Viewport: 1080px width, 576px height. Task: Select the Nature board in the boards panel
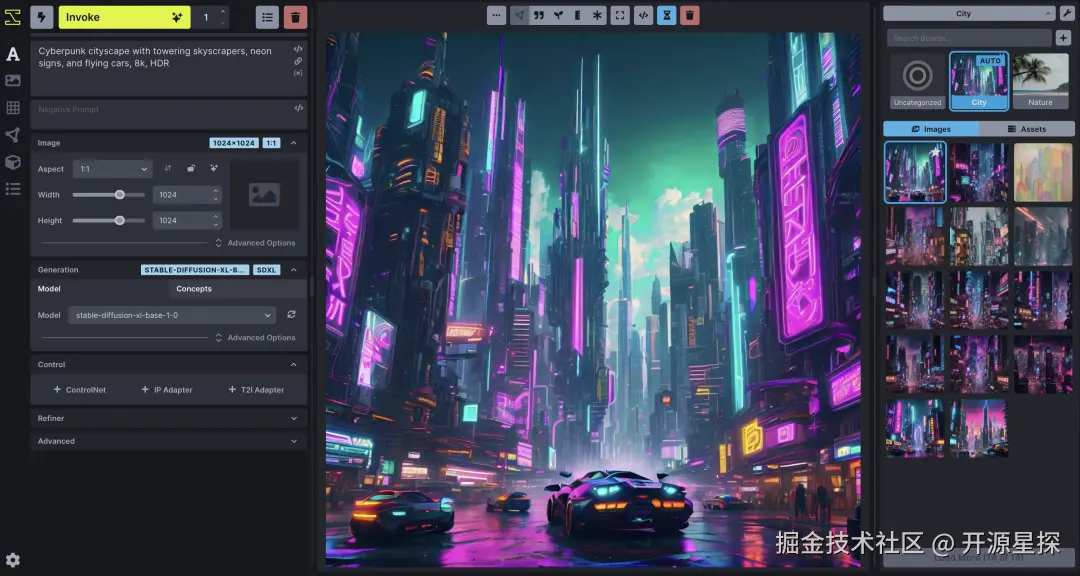1041,80
